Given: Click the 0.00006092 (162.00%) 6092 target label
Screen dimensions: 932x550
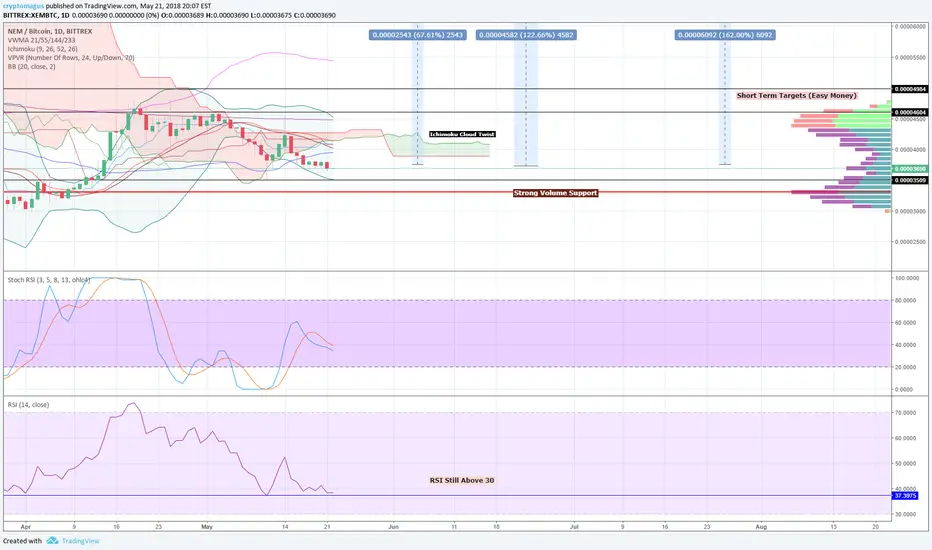Looking at the screenshot, I should point(725,35).
